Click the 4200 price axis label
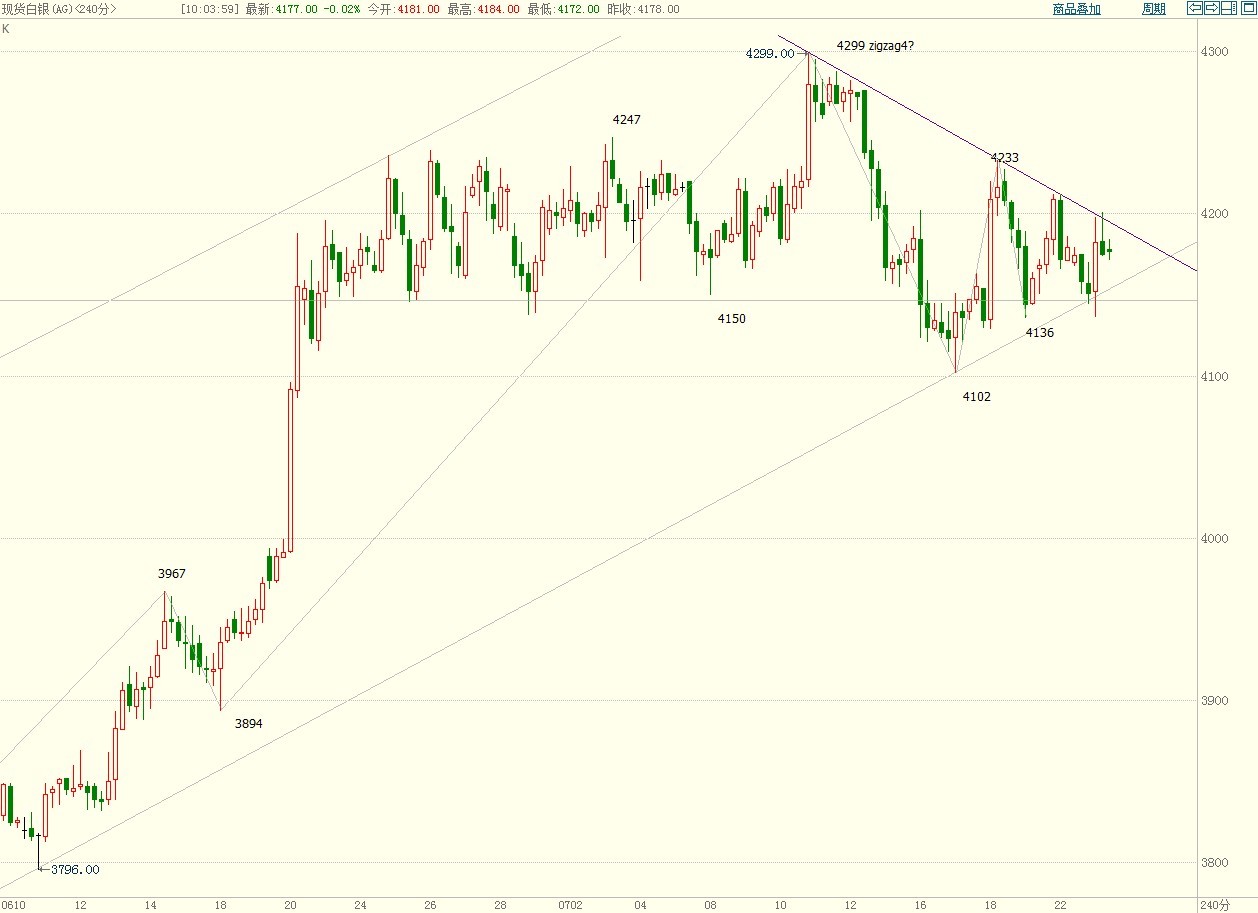Viewport: 1258px width, 913px height. coord(1214,214)
